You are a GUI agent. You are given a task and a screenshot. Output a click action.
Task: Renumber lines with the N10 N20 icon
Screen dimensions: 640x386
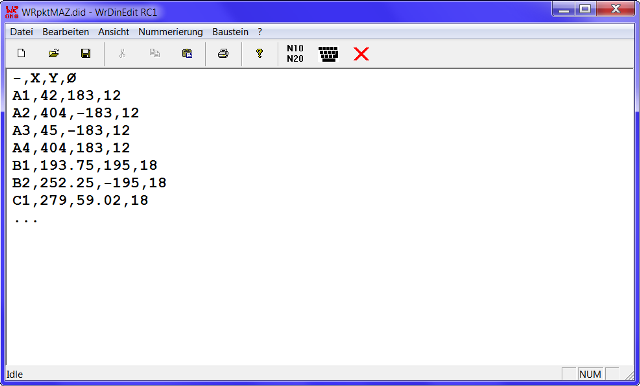[295, 53]
